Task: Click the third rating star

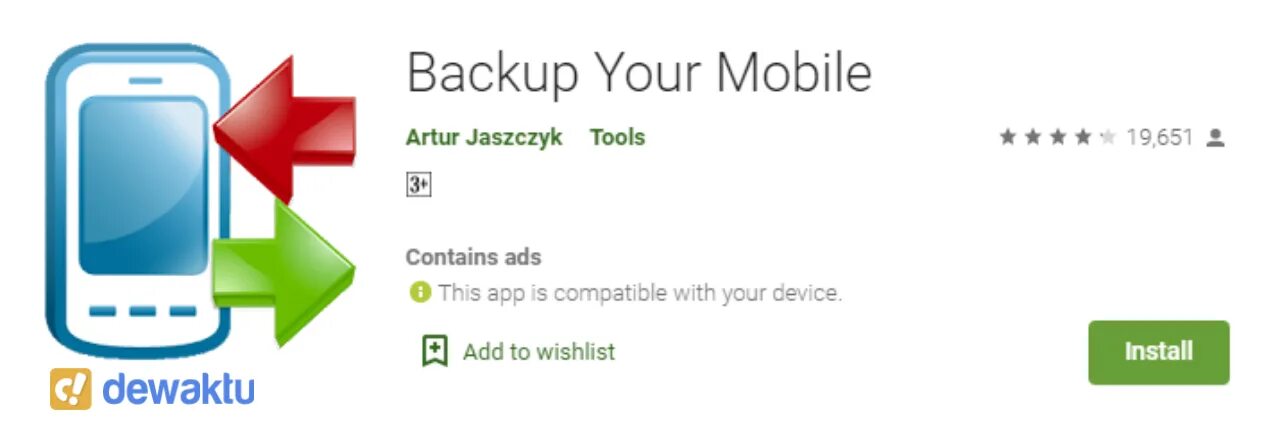Action: coord(1057,138)
